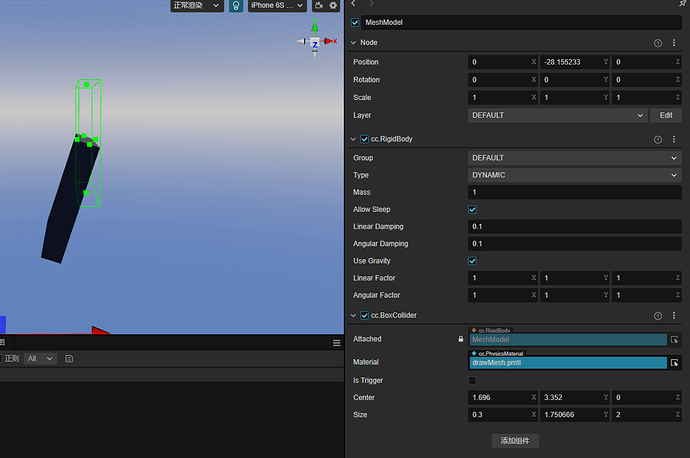
Task: Open cc.RigidBody more options menu
Action: point(674,139)
